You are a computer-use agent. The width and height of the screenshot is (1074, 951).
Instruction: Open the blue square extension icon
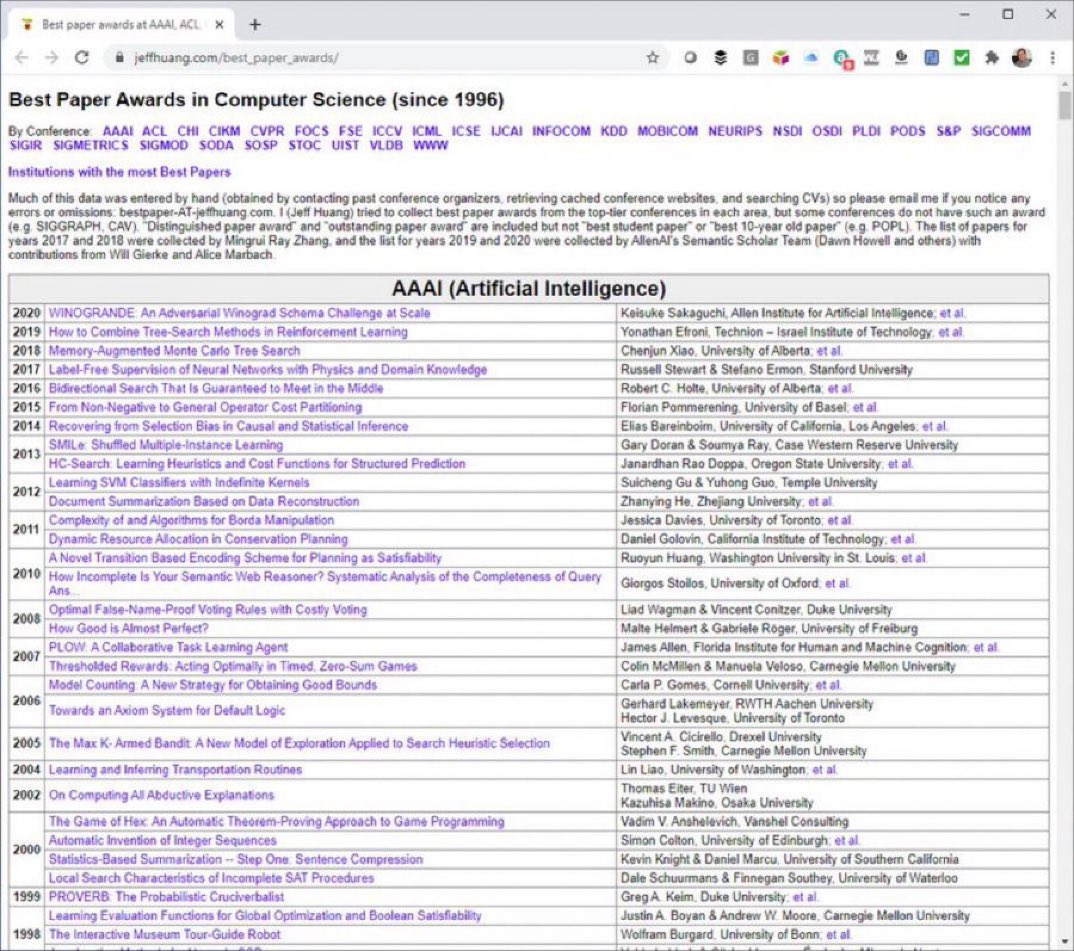[932, 58]
